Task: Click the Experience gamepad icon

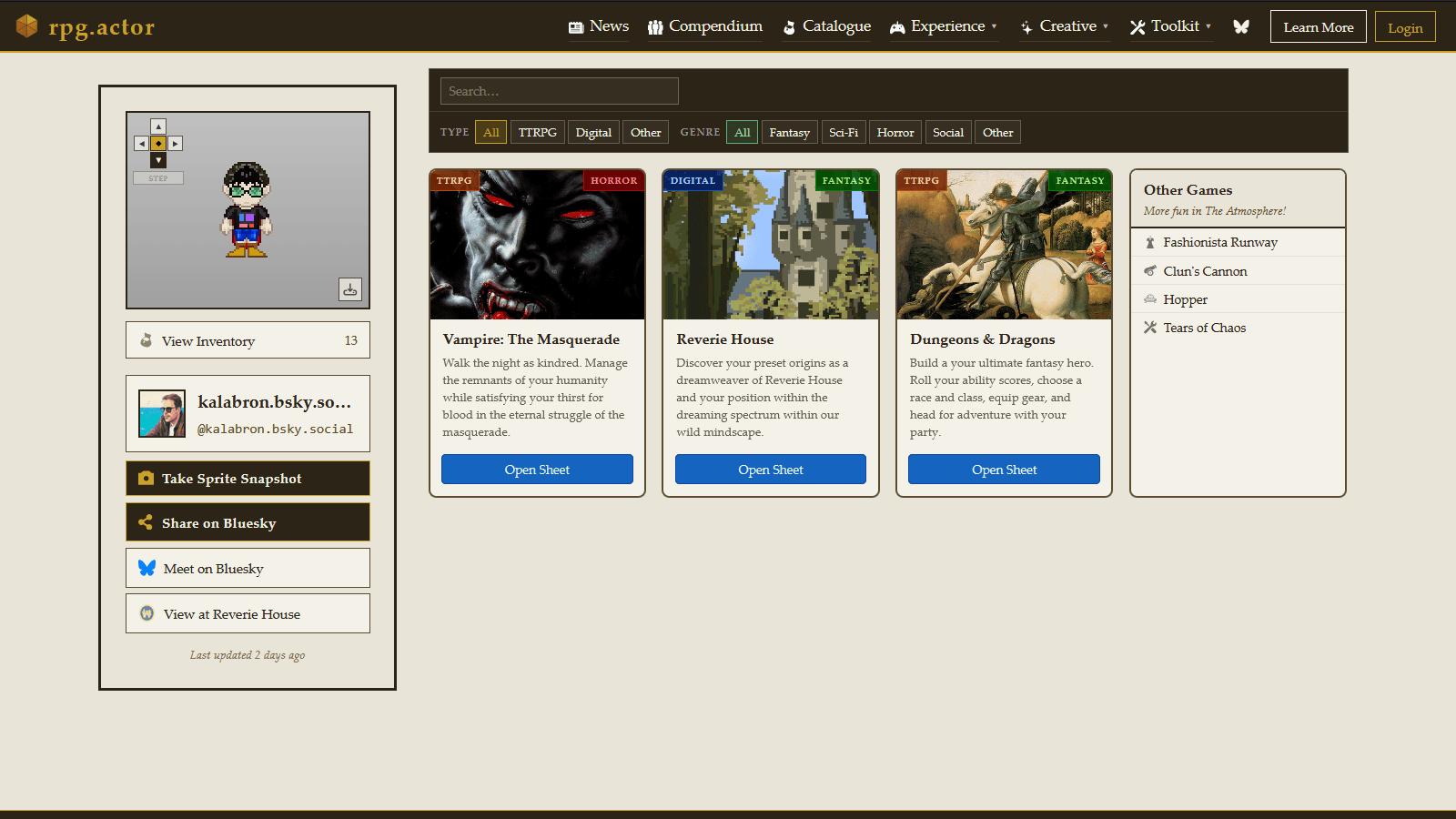Action: coord(897,27)
